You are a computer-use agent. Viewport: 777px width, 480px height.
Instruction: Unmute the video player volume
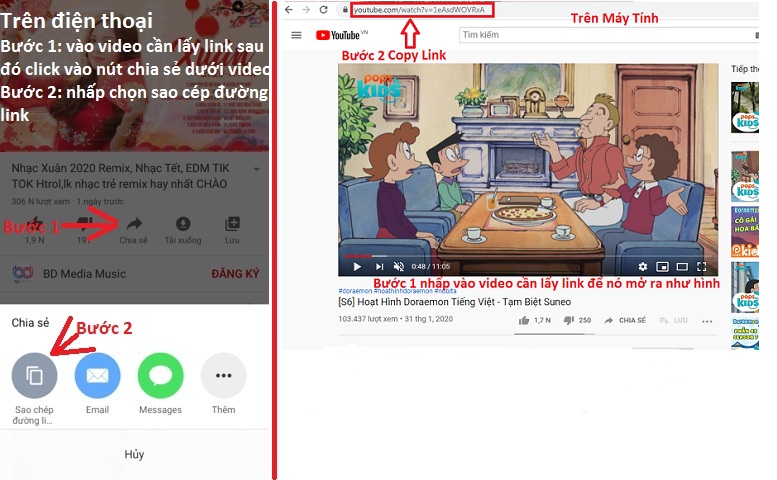click(x=398, y=267)
